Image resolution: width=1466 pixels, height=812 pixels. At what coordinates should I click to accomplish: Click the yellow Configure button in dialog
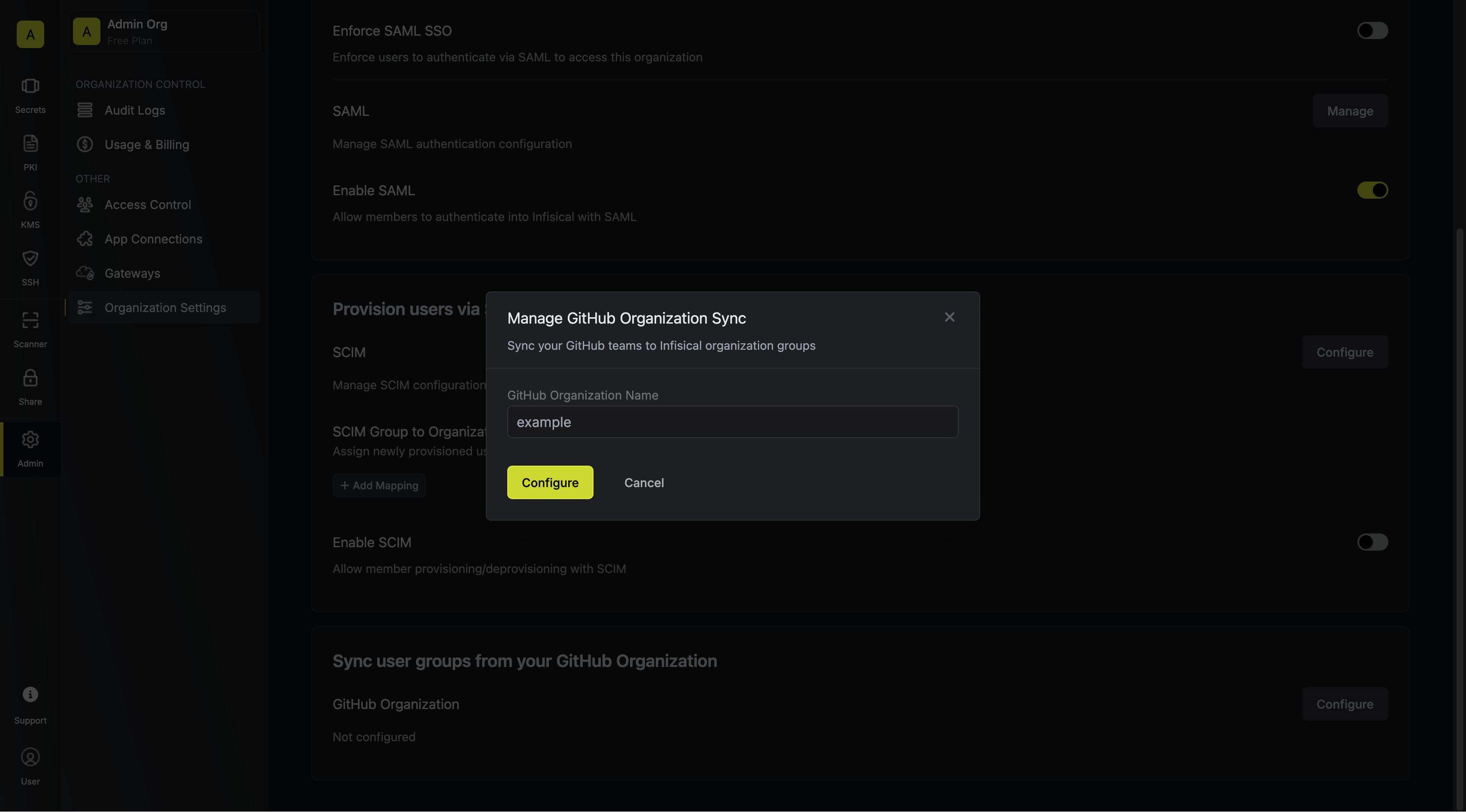coord(550,482)
